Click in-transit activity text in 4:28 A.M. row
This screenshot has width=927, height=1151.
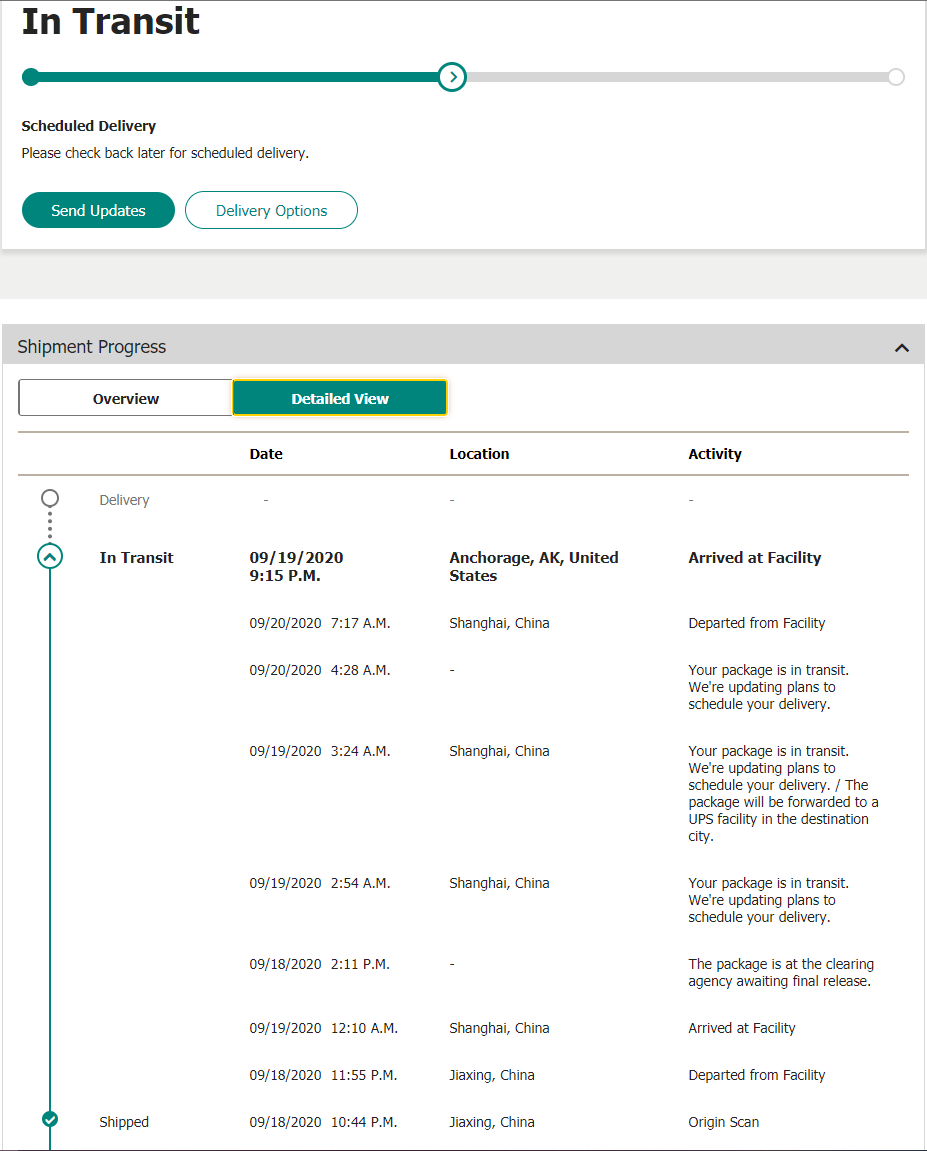768,687
